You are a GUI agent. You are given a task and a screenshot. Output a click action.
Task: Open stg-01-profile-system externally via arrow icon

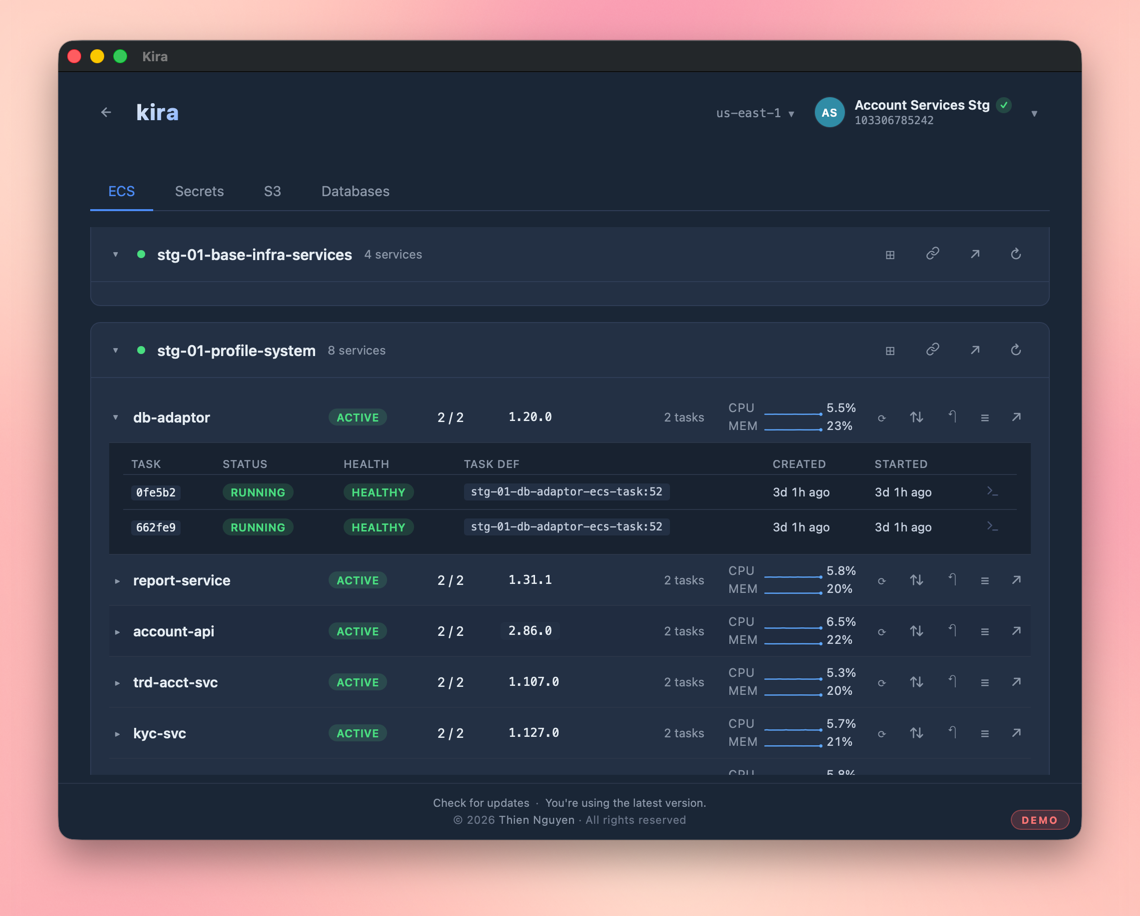974,350
